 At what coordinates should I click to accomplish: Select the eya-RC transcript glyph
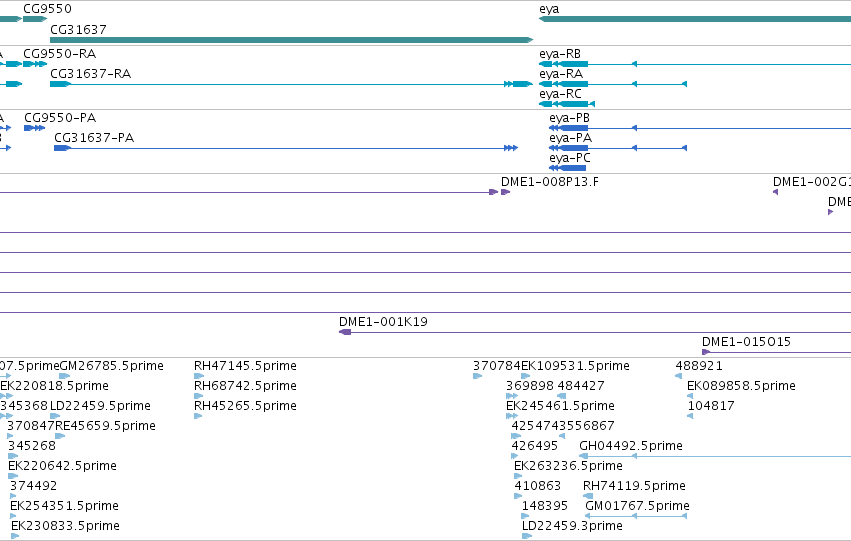point(567,104)
